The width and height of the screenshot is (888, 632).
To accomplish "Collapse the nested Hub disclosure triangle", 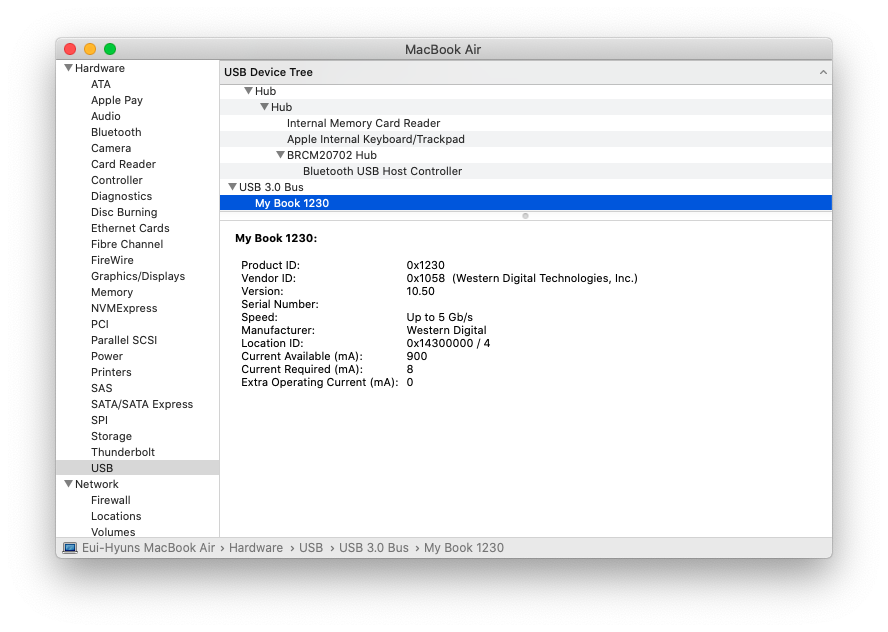I will 264,106.
